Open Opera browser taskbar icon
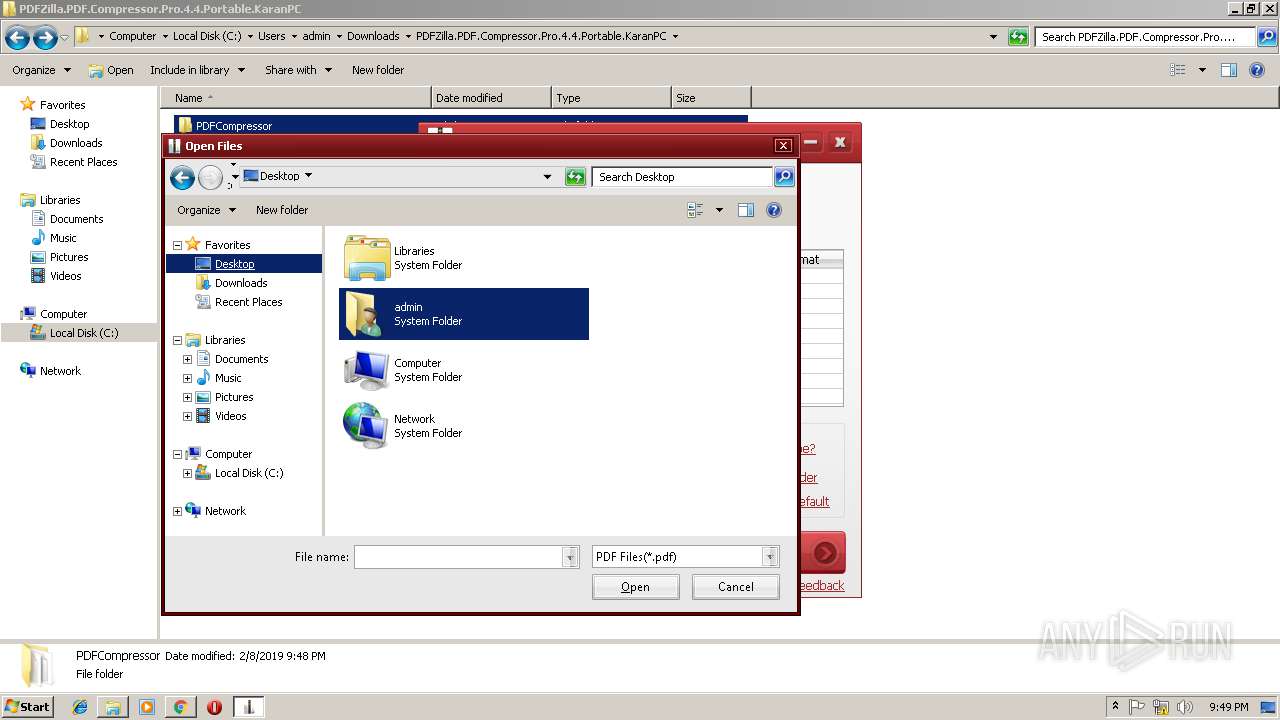1280x720 pixels. [x=214, y=707]
